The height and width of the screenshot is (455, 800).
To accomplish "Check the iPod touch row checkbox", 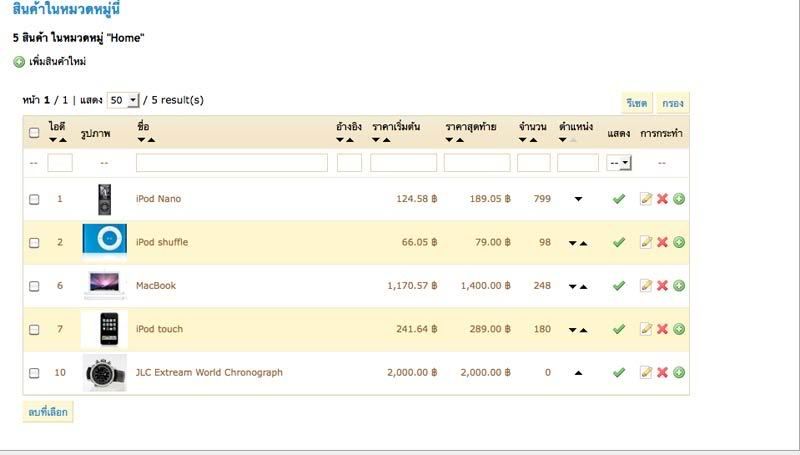I will (34, 330).
